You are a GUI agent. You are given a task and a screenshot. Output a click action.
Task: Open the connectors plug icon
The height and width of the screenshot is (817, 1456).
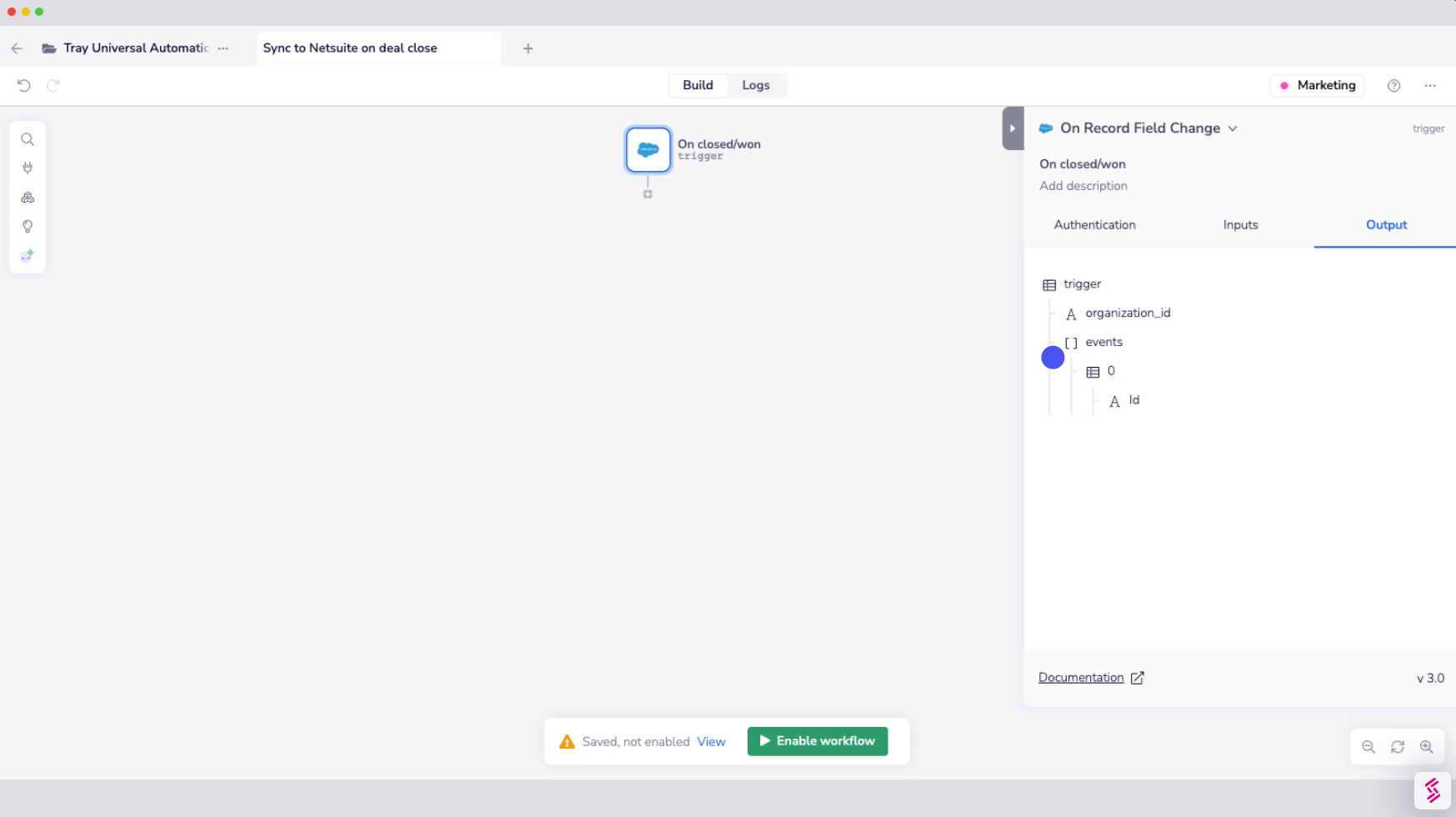tap(28, 168)
